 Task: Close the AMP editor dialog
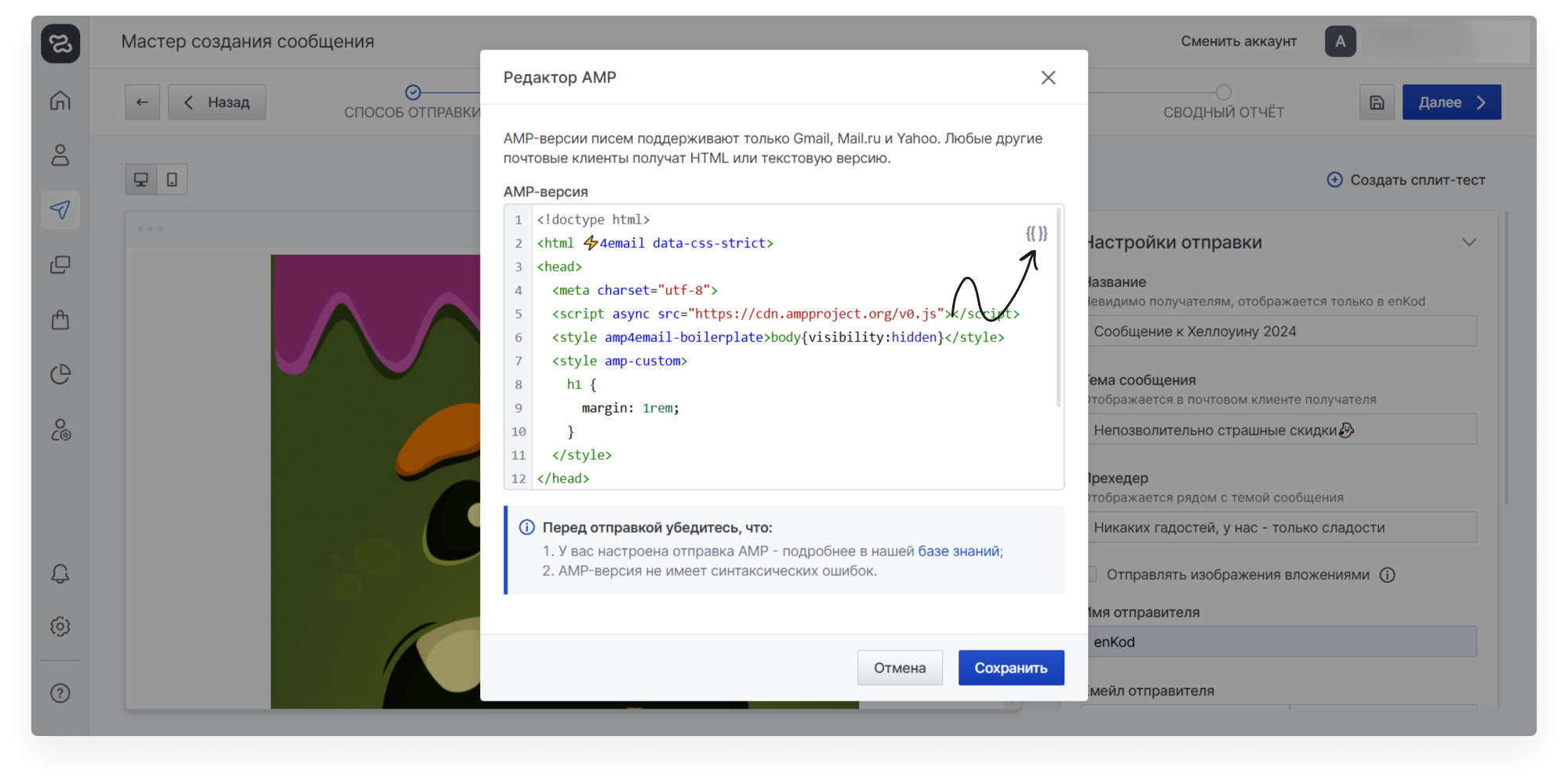click(1048, 78)
